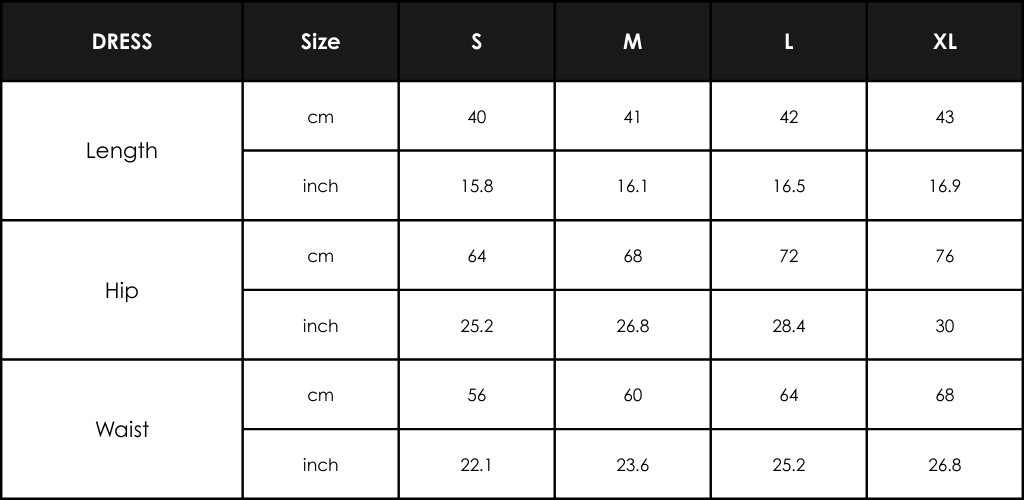Click the L size column header
Viewport: 1024px width, 500px height.
point(789,41)
